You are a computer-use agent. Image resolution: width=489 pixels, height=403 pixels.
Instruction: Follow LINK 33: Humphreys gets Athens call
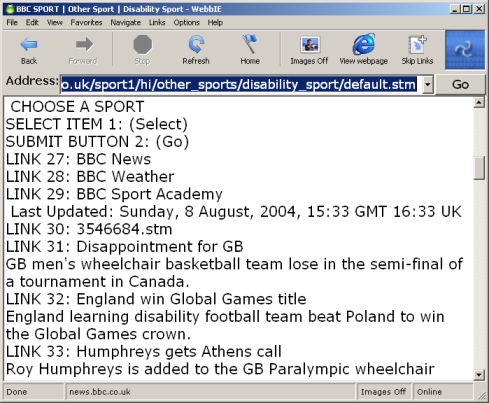pyautogui.click(x=144, y=352)
